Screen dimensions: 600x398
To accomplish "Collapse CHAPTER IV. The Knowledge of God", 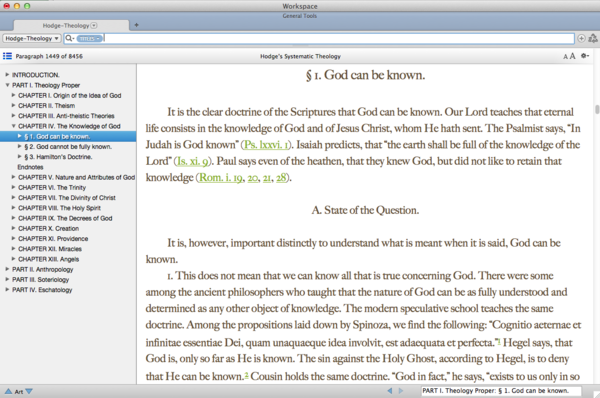I will [x=13, y=126].
